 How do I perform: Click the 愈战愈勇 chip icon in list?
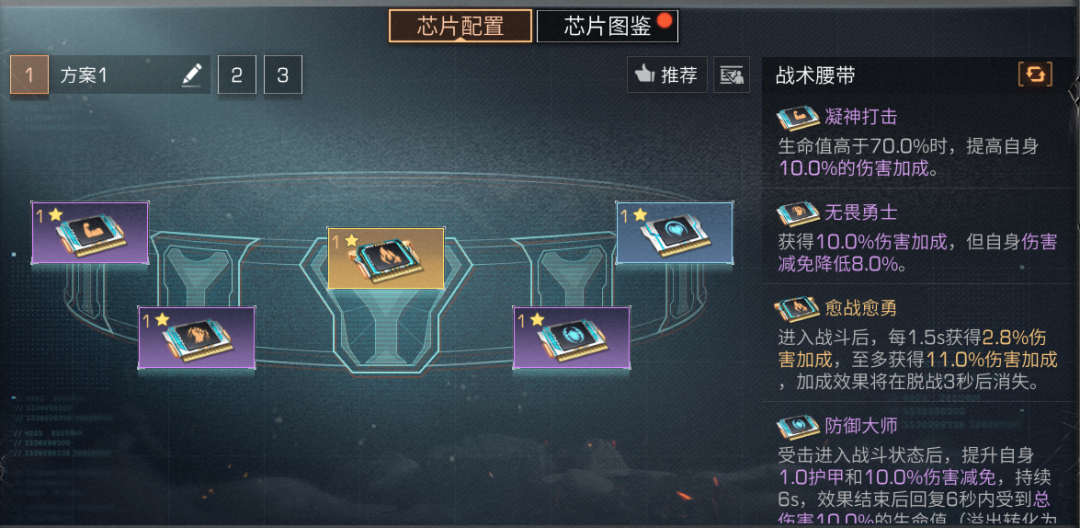[798, 308]
